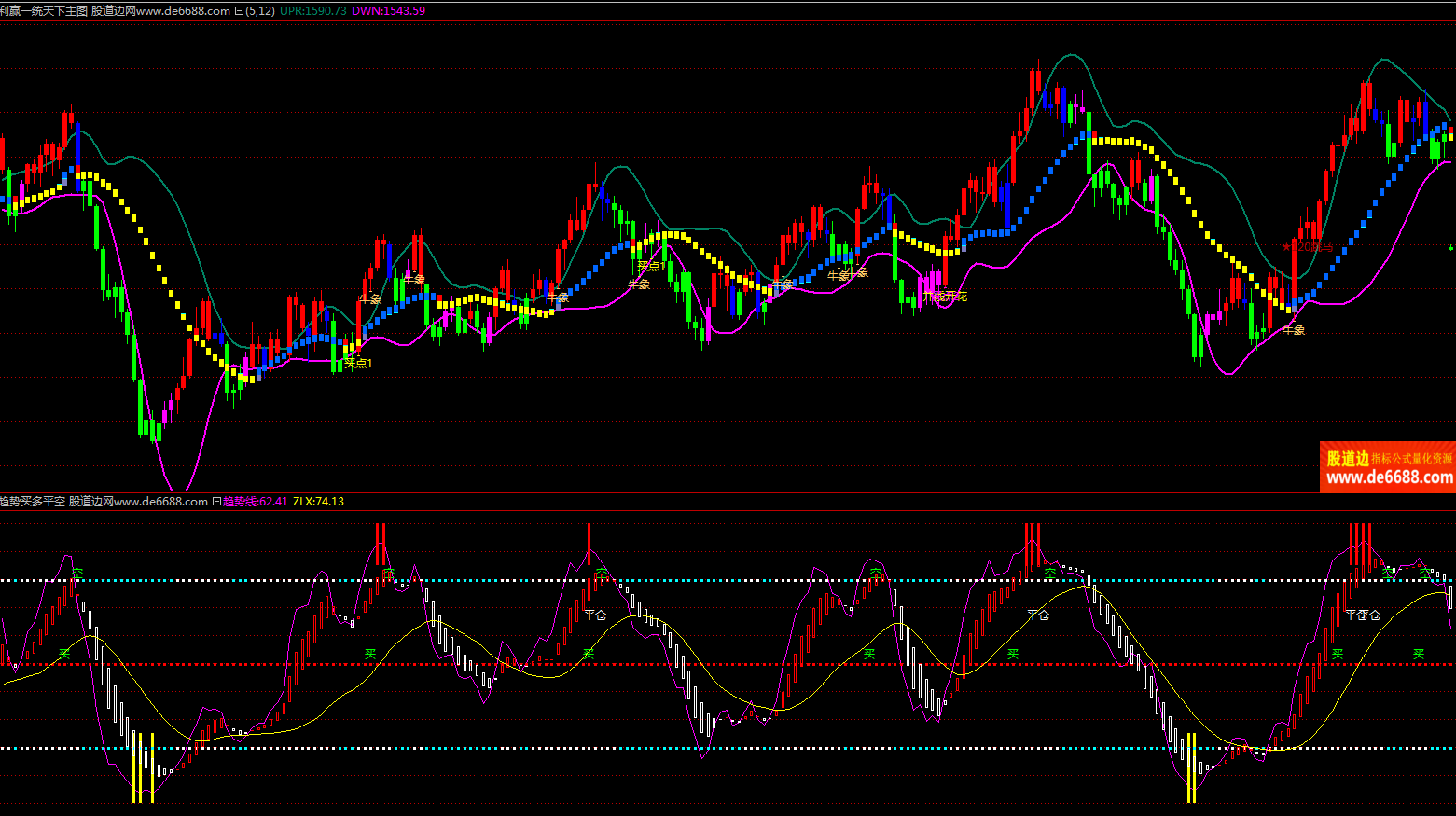The width and height of the screenshot is (1456, 816).
Task: Open the 股道边 www.de6688.com orange watermark logo
Action: (x=1388, y=467)
